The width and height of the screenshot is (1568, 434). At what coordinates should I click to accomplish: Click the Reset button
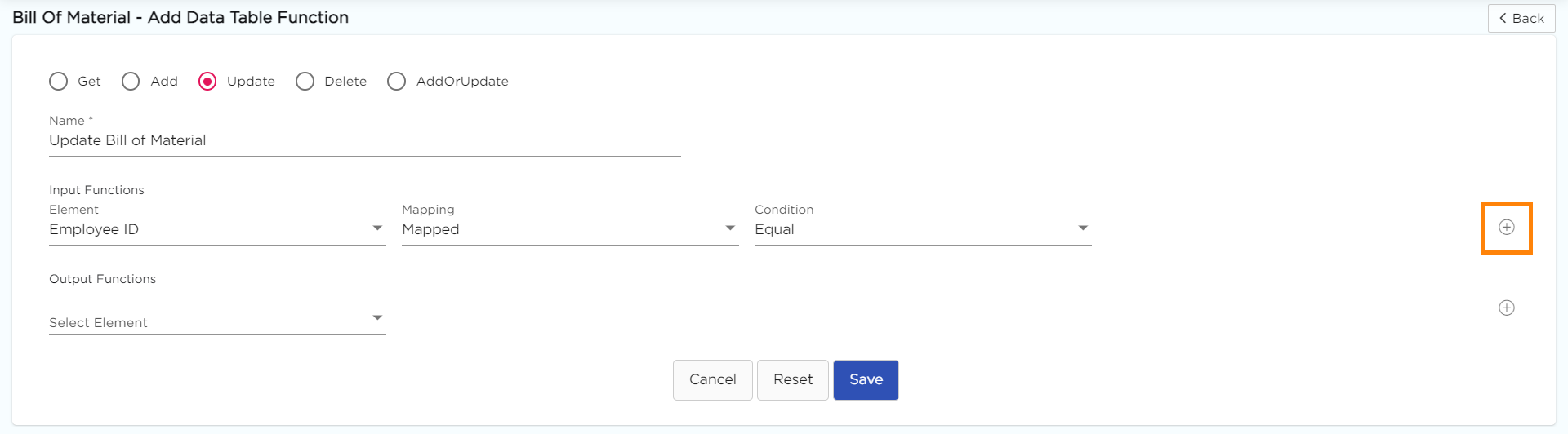793,380
